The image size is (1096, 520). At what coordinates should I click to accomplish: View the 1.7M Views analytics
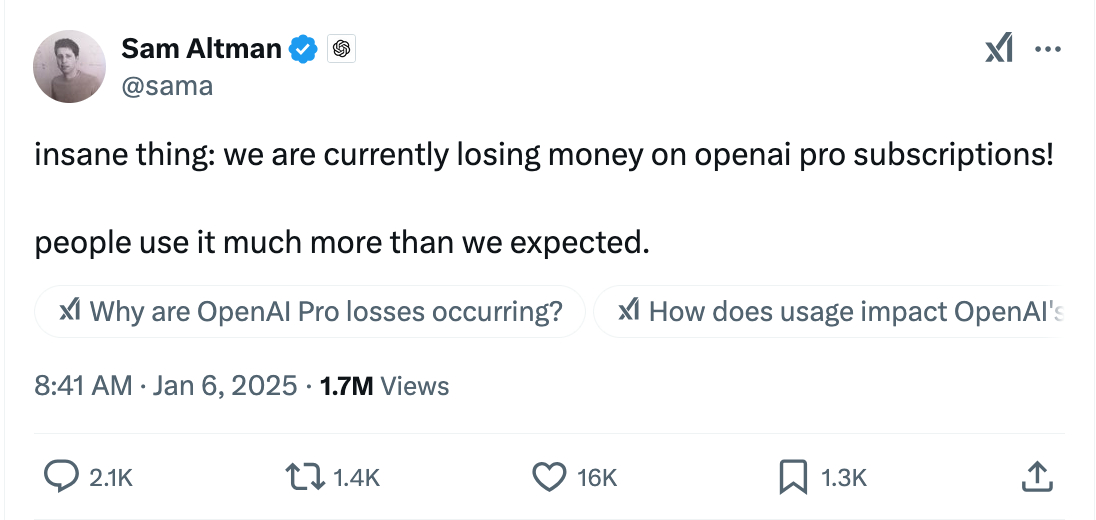coord(384,386)
